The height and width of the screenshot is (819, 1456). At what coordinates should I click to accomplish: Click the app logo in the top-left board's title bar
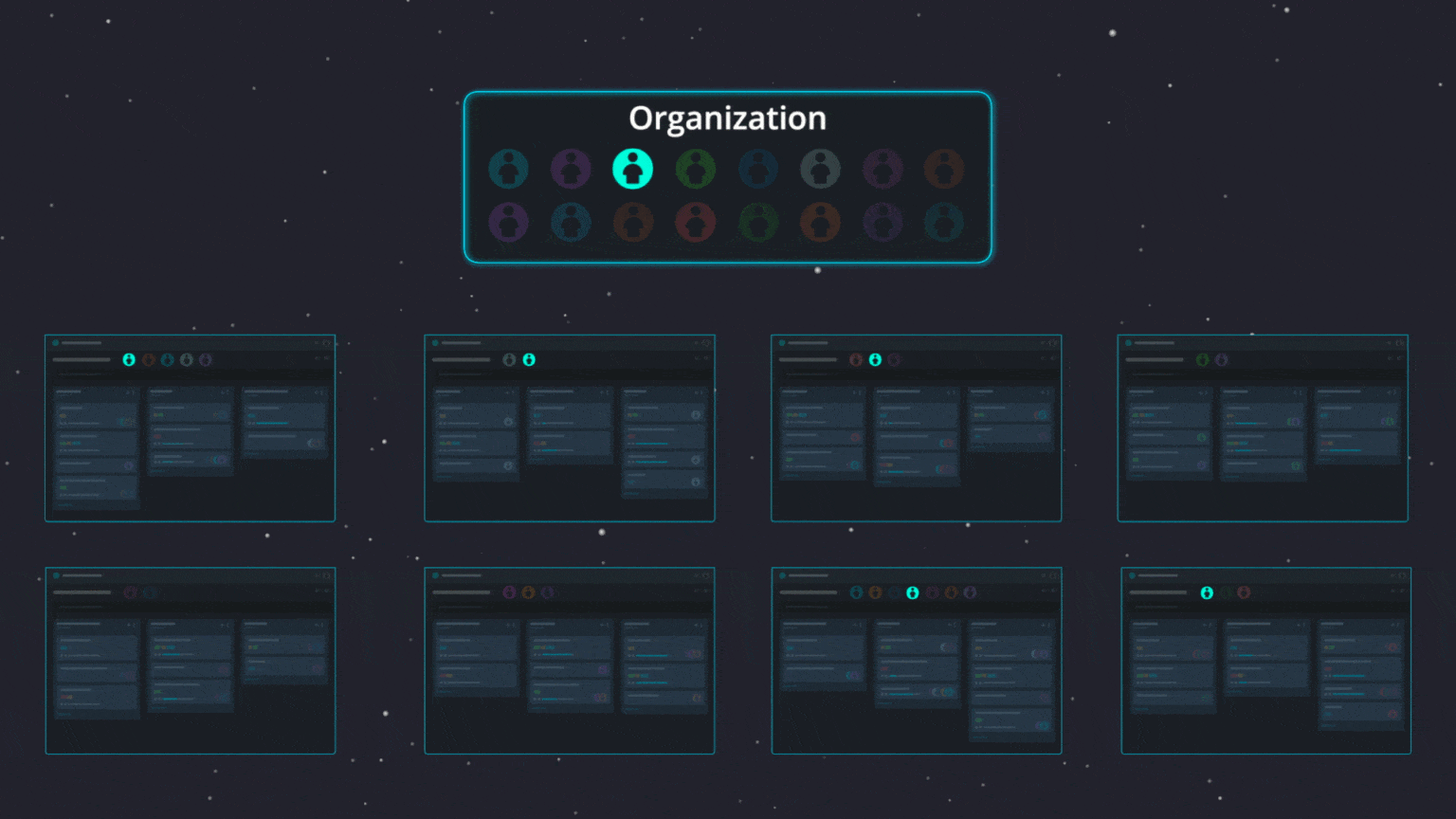click(x=55, y=342)
